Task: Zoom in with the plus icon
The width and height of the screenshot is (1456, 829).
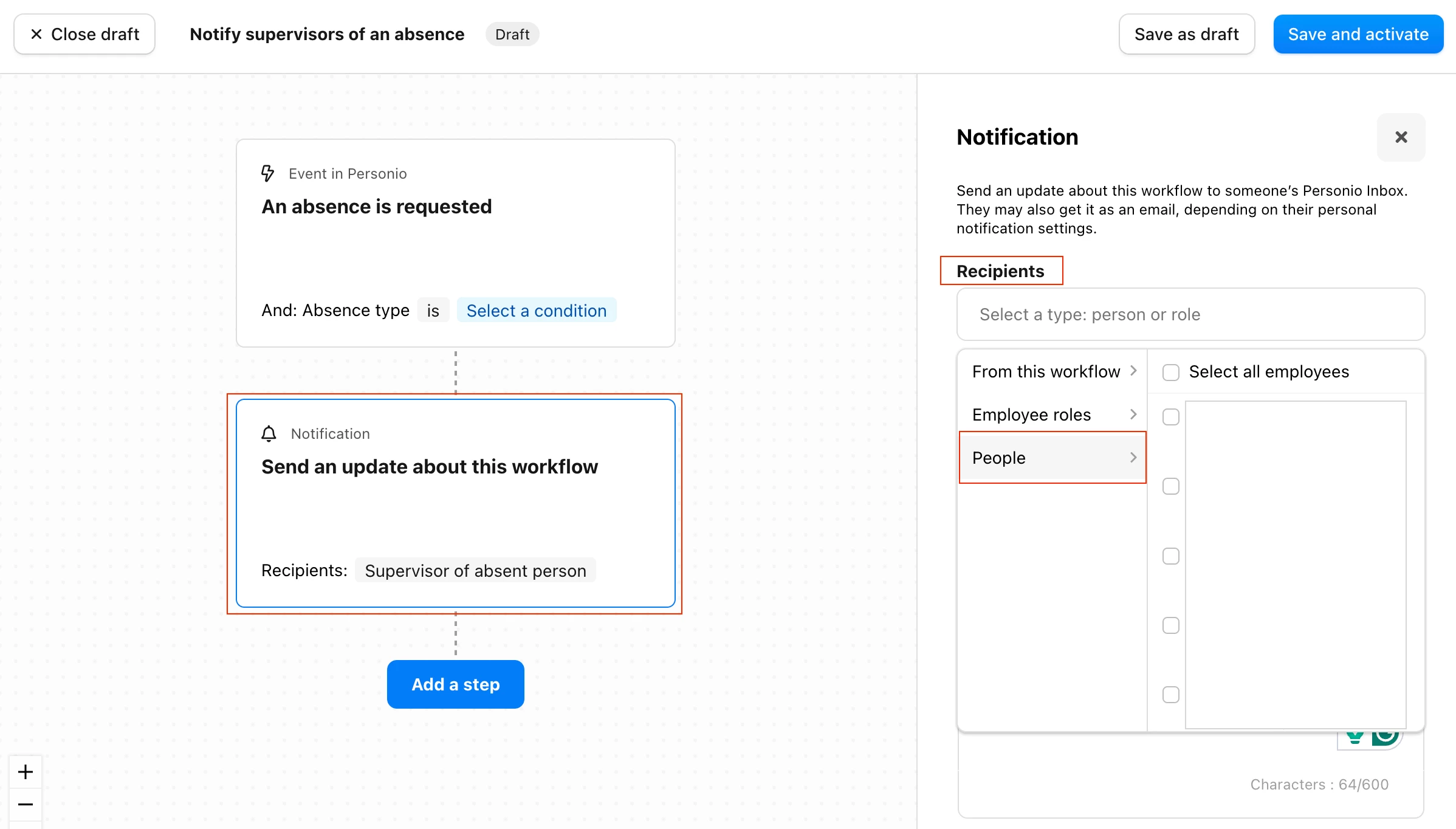Action: 26,772
